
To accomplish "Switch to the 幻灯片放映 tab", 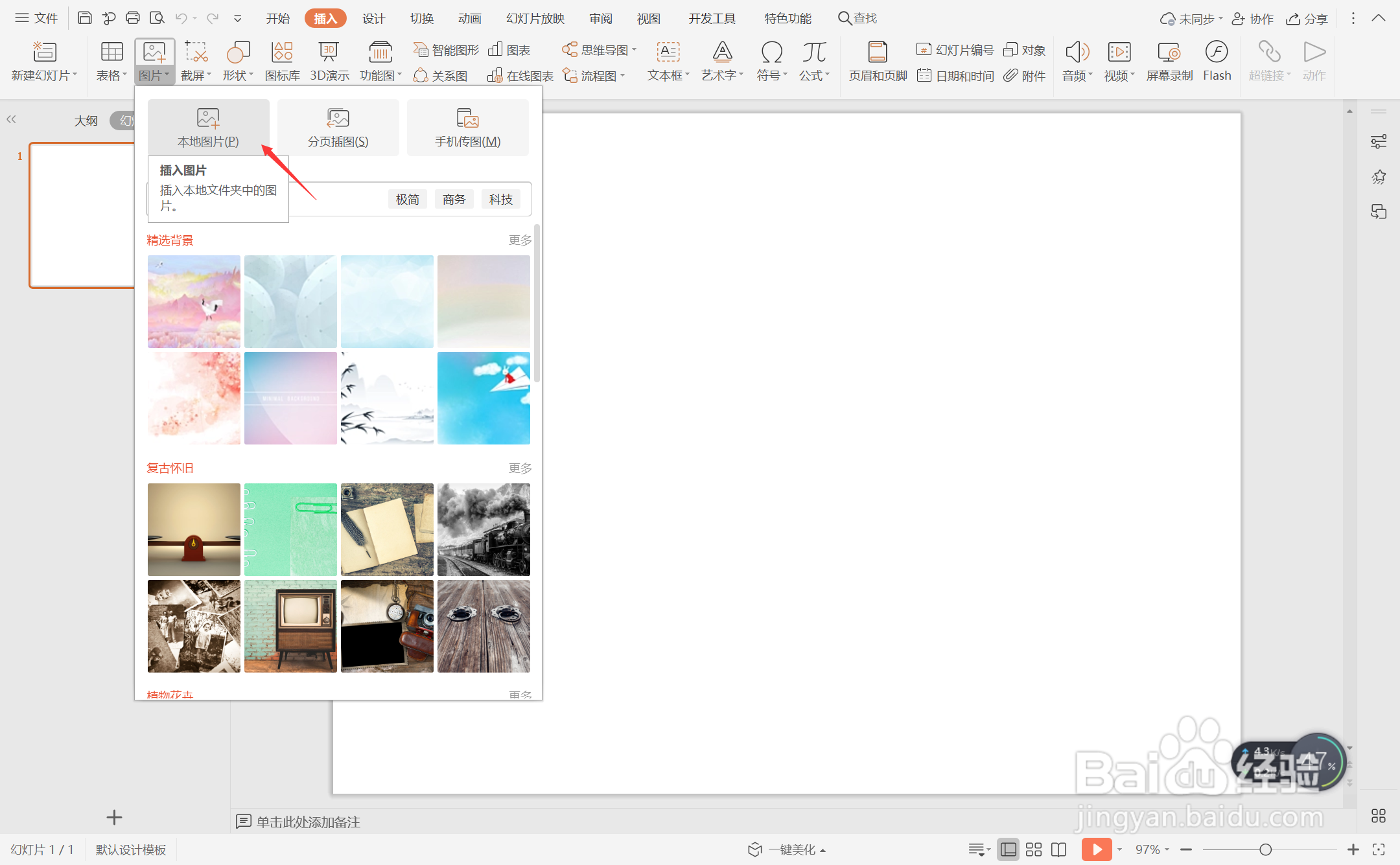I will point(535,18).
